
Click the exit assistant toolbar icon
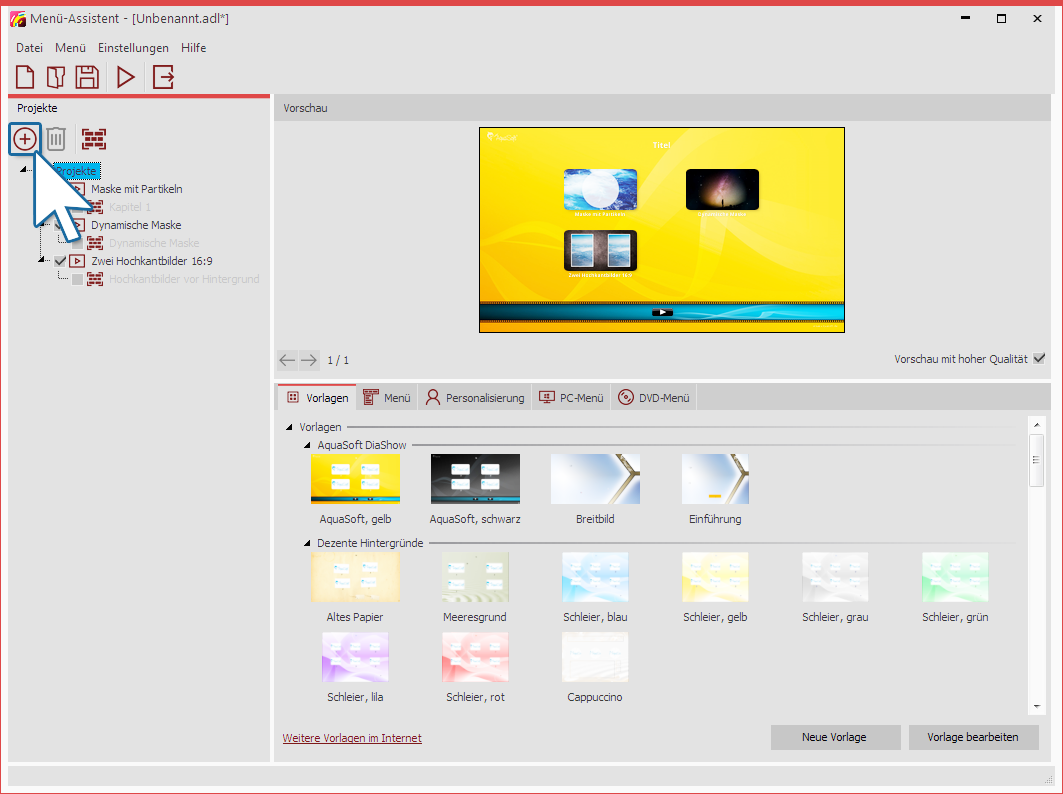[x=163, y=77]
